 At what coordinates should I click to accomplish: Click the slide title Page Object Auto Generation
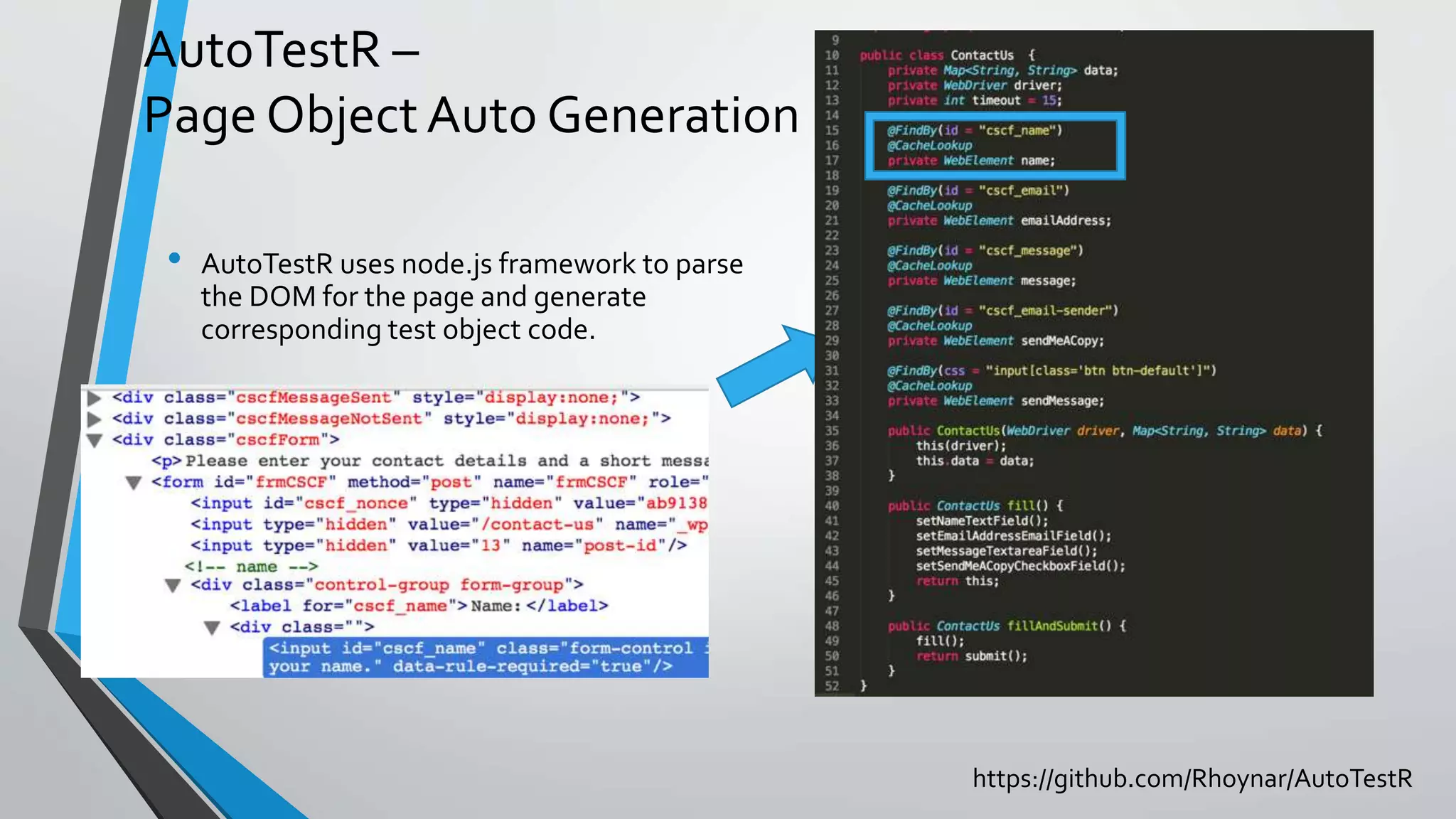(x=471, y=115)
